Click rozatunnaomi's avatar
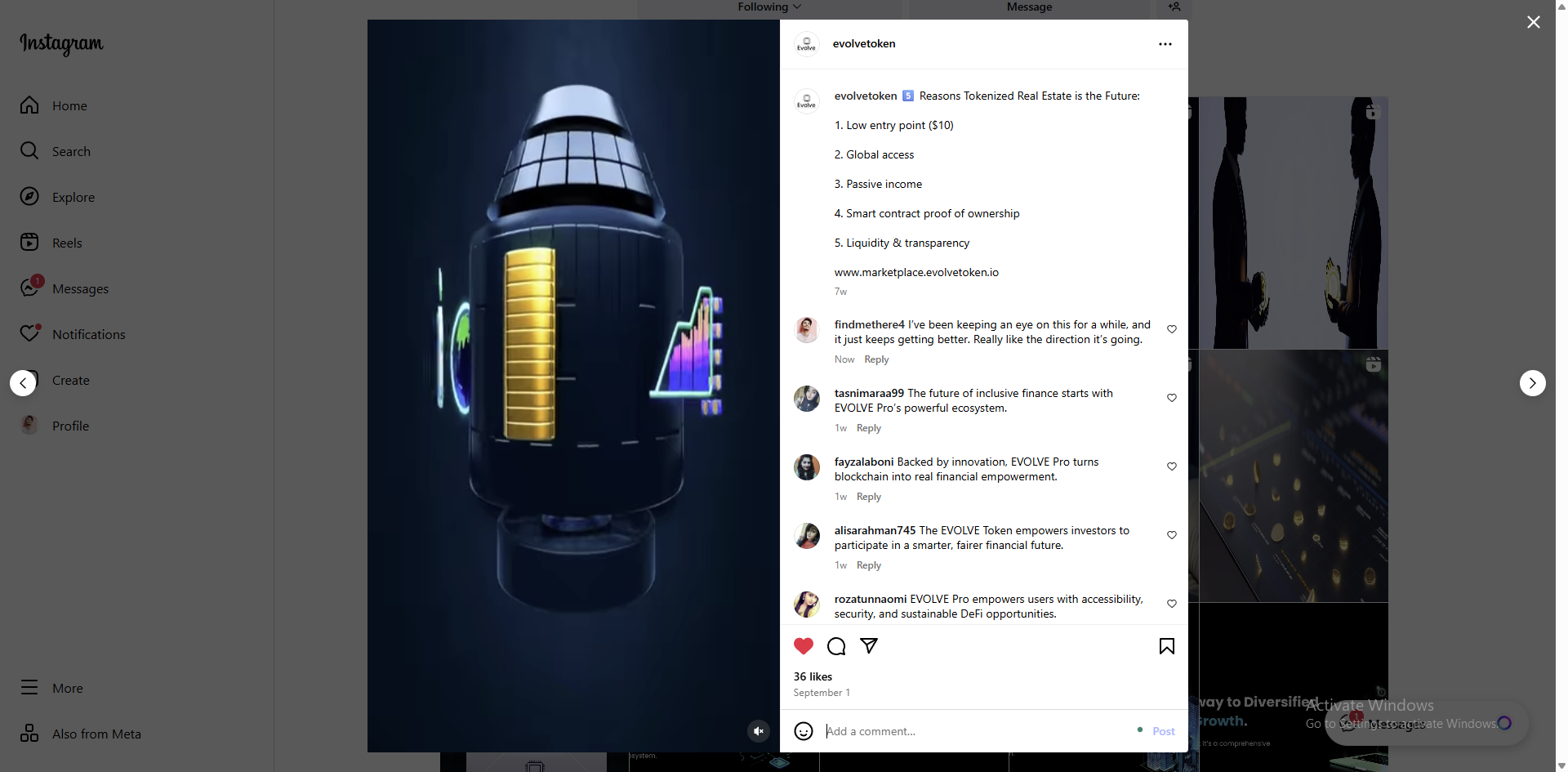The image size is (1568, 772). [x=807, y=605]
